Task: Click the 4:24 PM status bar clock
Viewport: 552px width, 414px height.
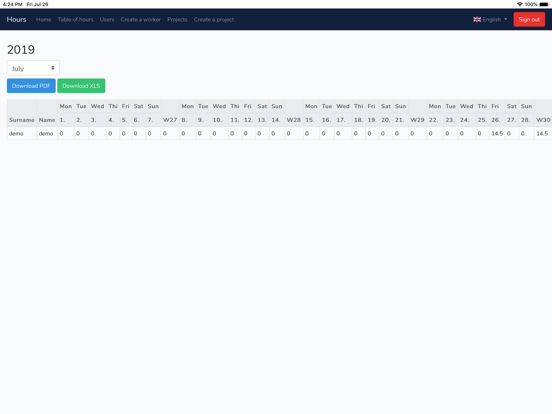Action: click(12, 4)
